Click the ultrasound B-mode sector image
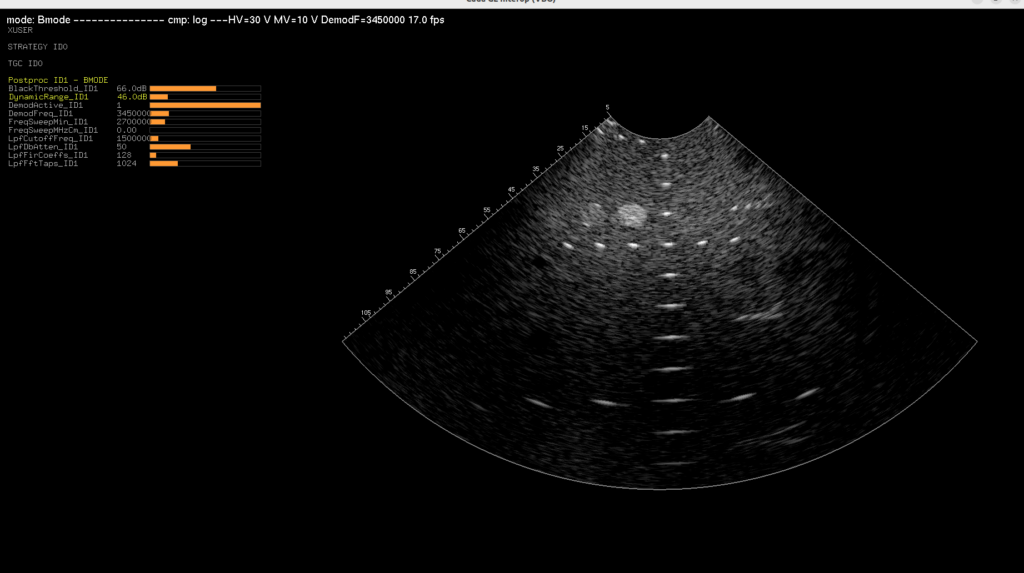Screen dimensions: 1024x573 tap(660, 302)
